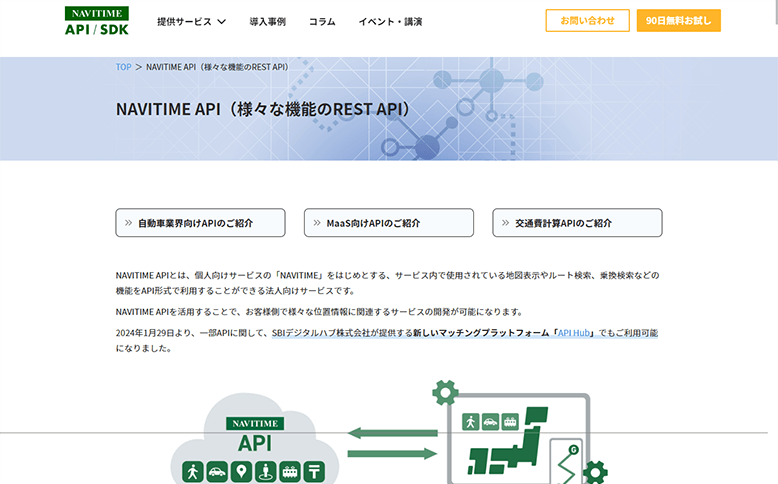Expand the 提供サービス dropdown menu
778x484 pixels.
[191, 21]
